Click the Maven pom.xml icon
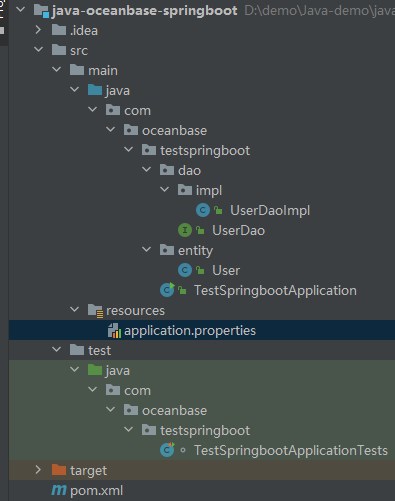The height and width of the screenshot is (501, 395). coord(59,490)
